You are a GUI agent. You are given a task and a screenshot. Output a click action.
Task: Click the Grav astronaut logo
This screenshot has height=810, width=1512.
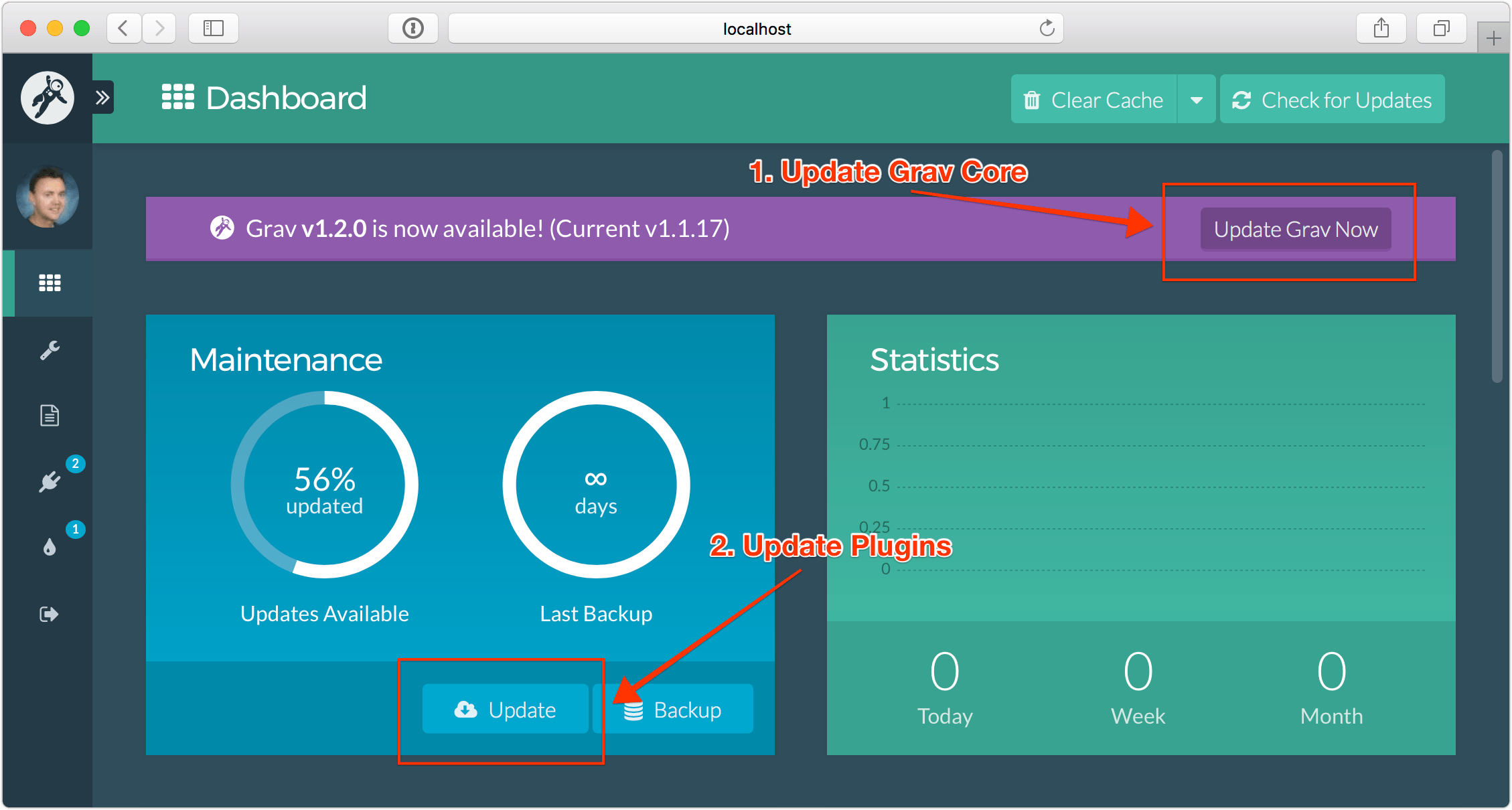(48, 98)
